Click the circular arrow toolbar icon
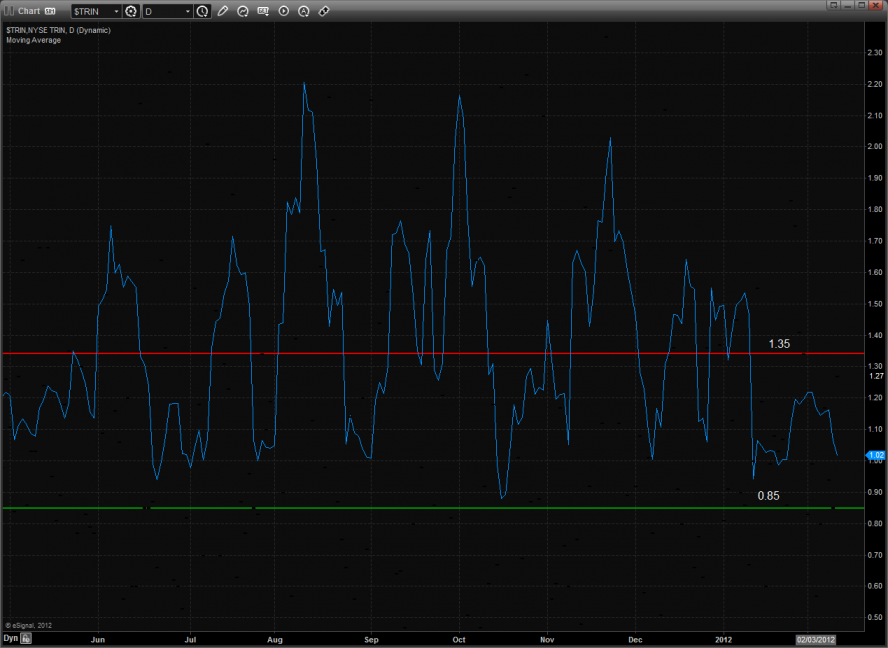Viewport: 888px width, 648px height. tap(243, 11)
